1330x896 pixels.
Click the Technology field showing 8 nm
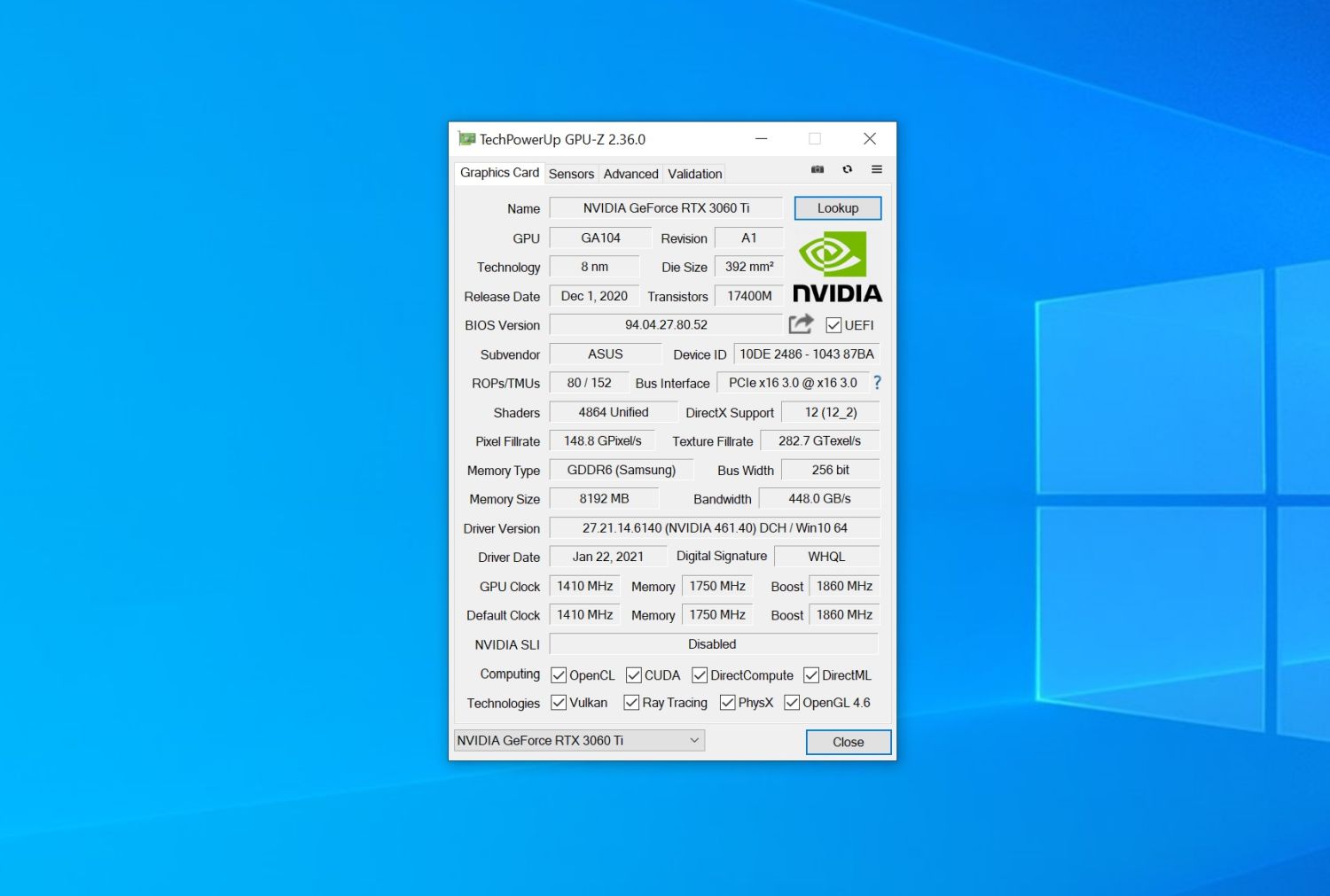594,267
